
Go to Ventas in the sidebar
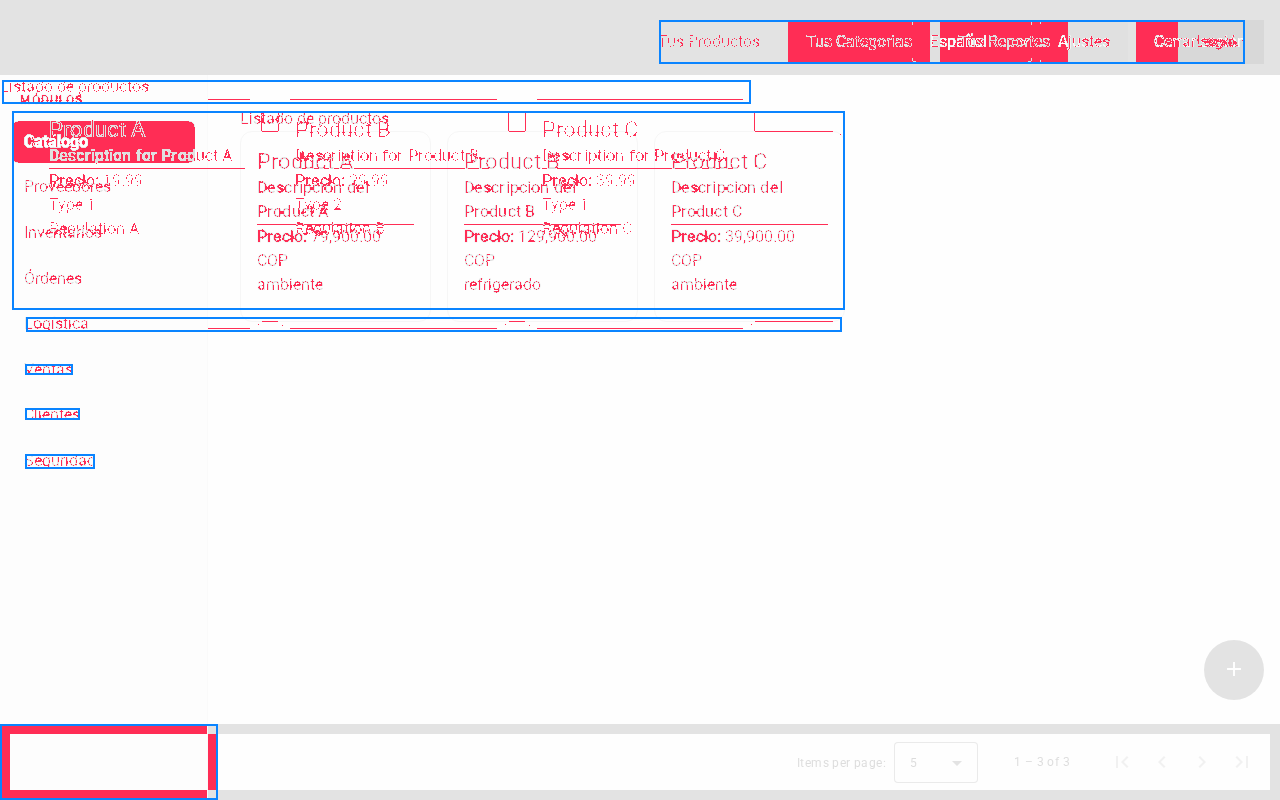point(49,370)
